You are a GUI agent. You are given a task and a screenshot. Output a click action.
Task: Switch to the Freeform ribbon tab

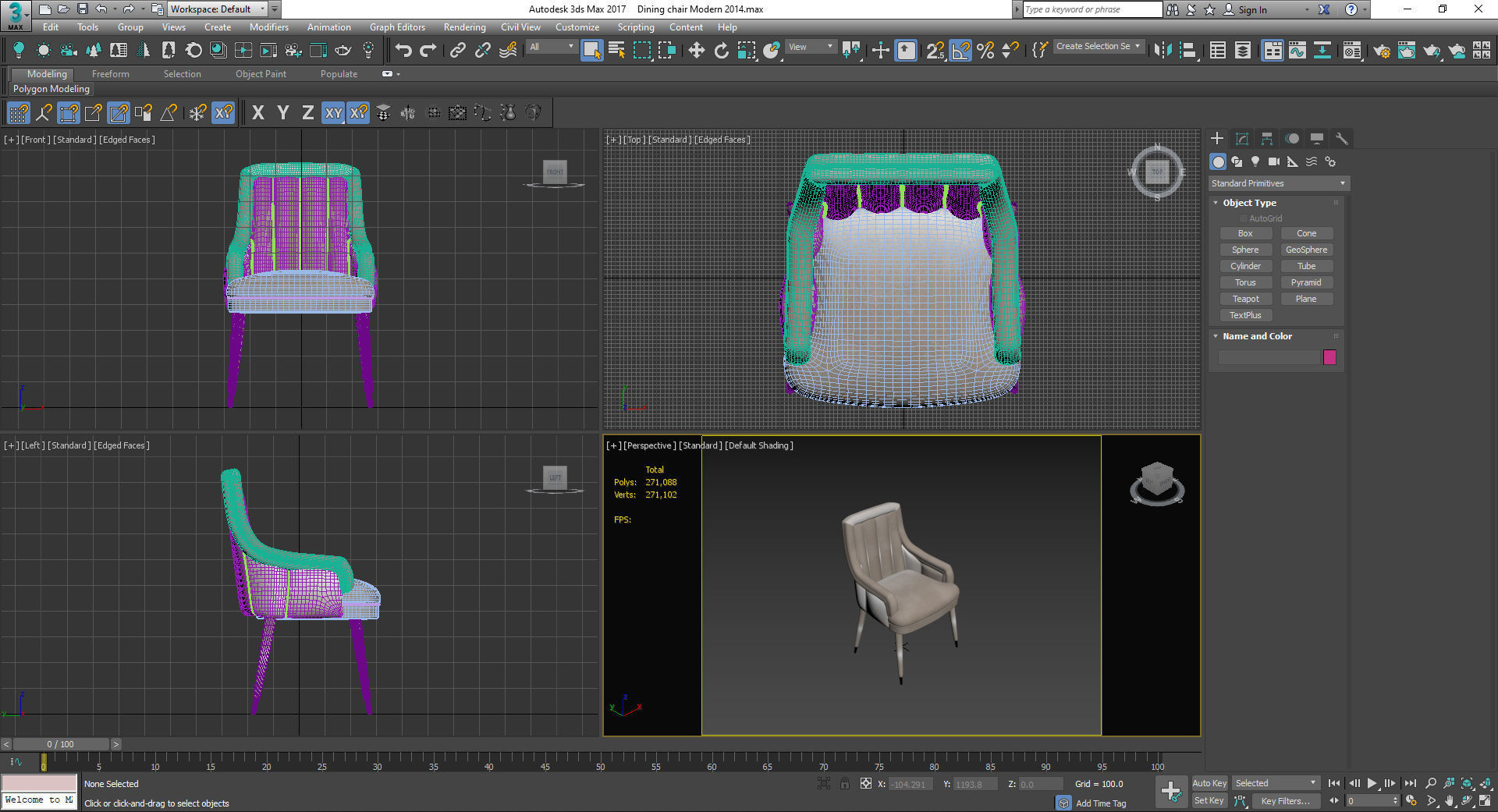tap(111, 74)
